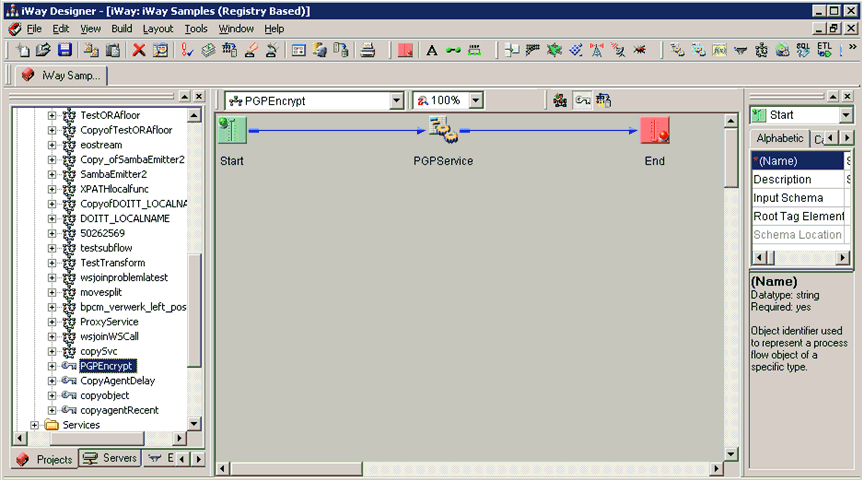
Task: Select the copyagentRecent tree item
Action: tap(119, 411)
